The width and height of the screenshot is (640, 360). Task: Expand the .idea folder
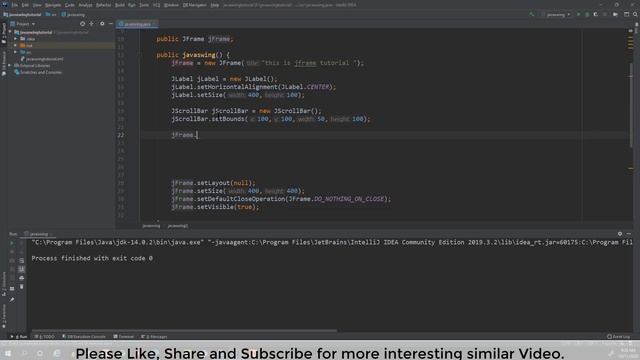[16, 39]
